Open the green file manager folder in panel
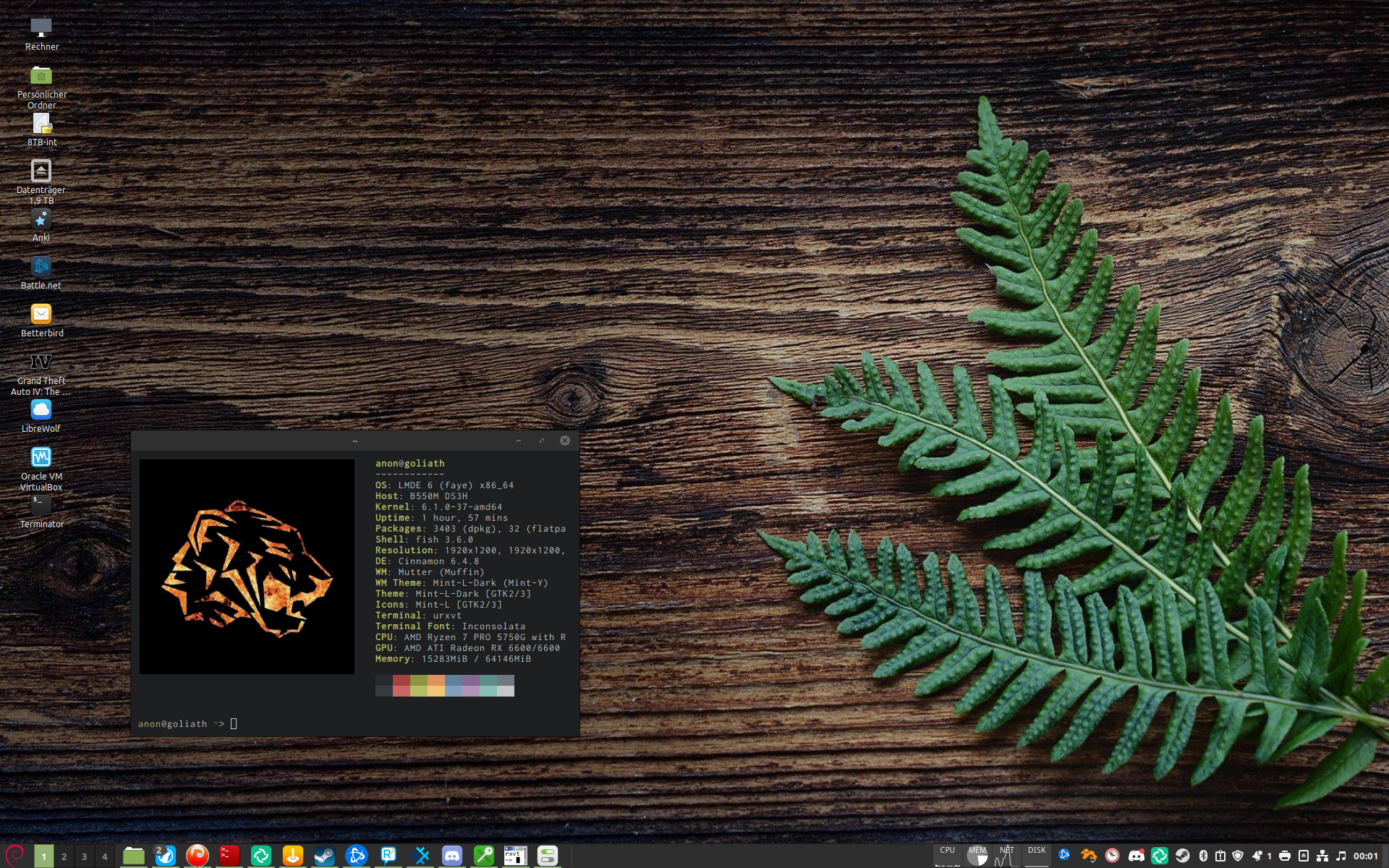 point(133,856)
